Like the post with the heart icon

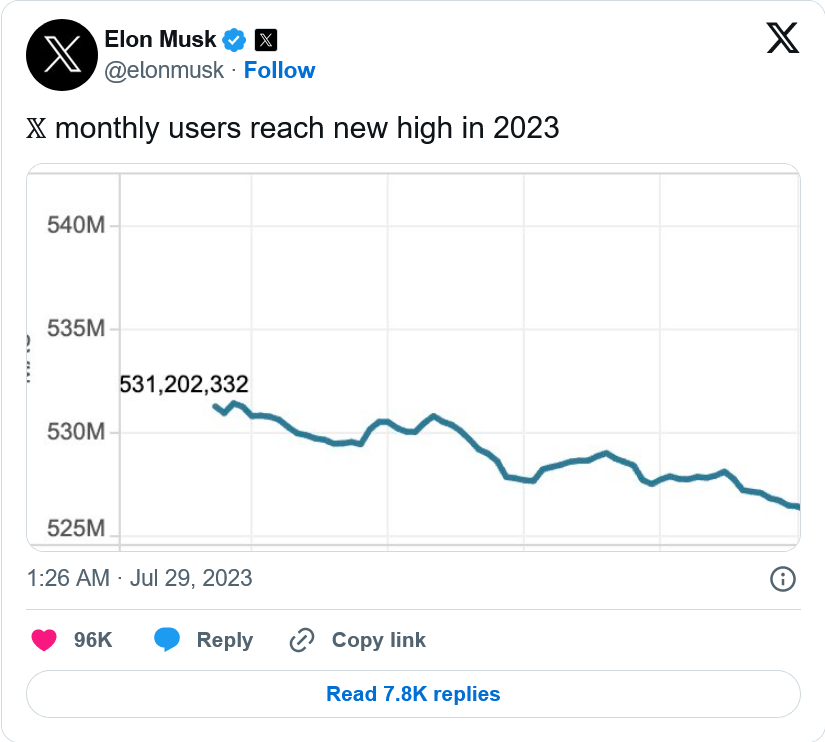(x=44, y=640)
